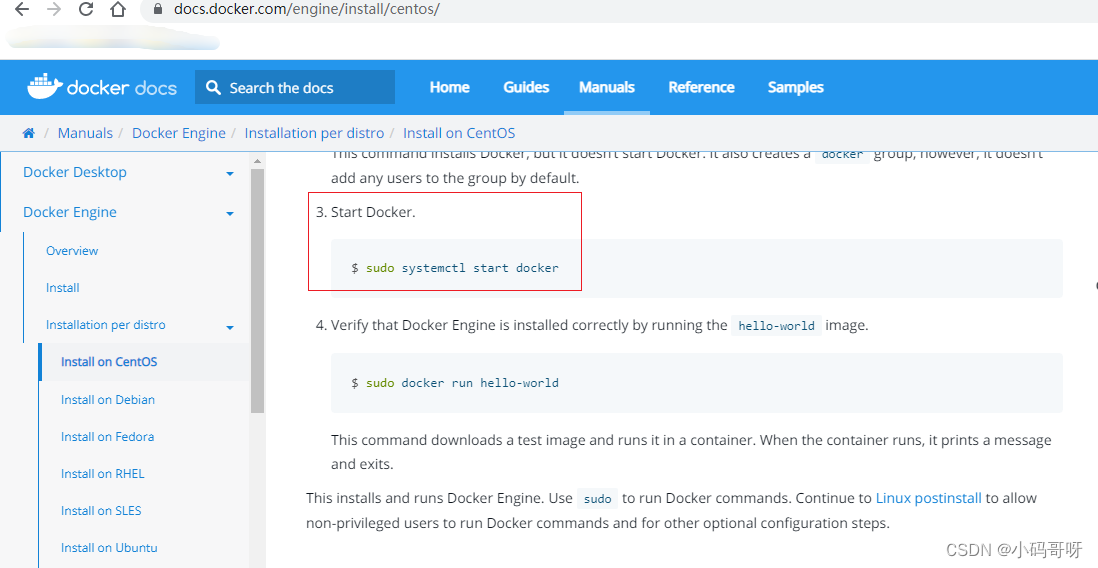This screenshot has width=1098, height=568.
Task: Click the padlock site security icon
Action: pyautogui.click(x=158, y=9)
